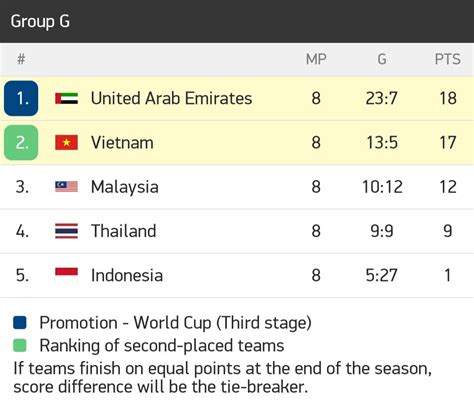This screenshot has width=474, height=407.
Task: Open the United Arab Emirates team name
Action: tap(171, 98)
